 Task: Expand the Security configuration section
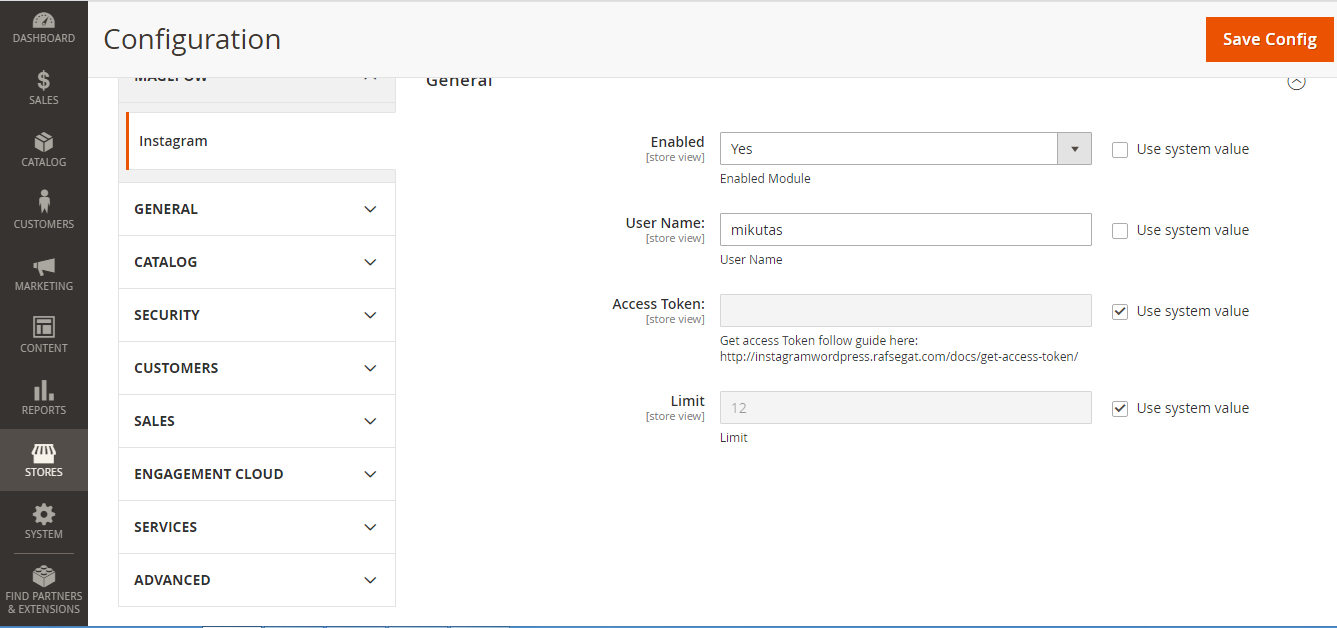click(257, 315)
